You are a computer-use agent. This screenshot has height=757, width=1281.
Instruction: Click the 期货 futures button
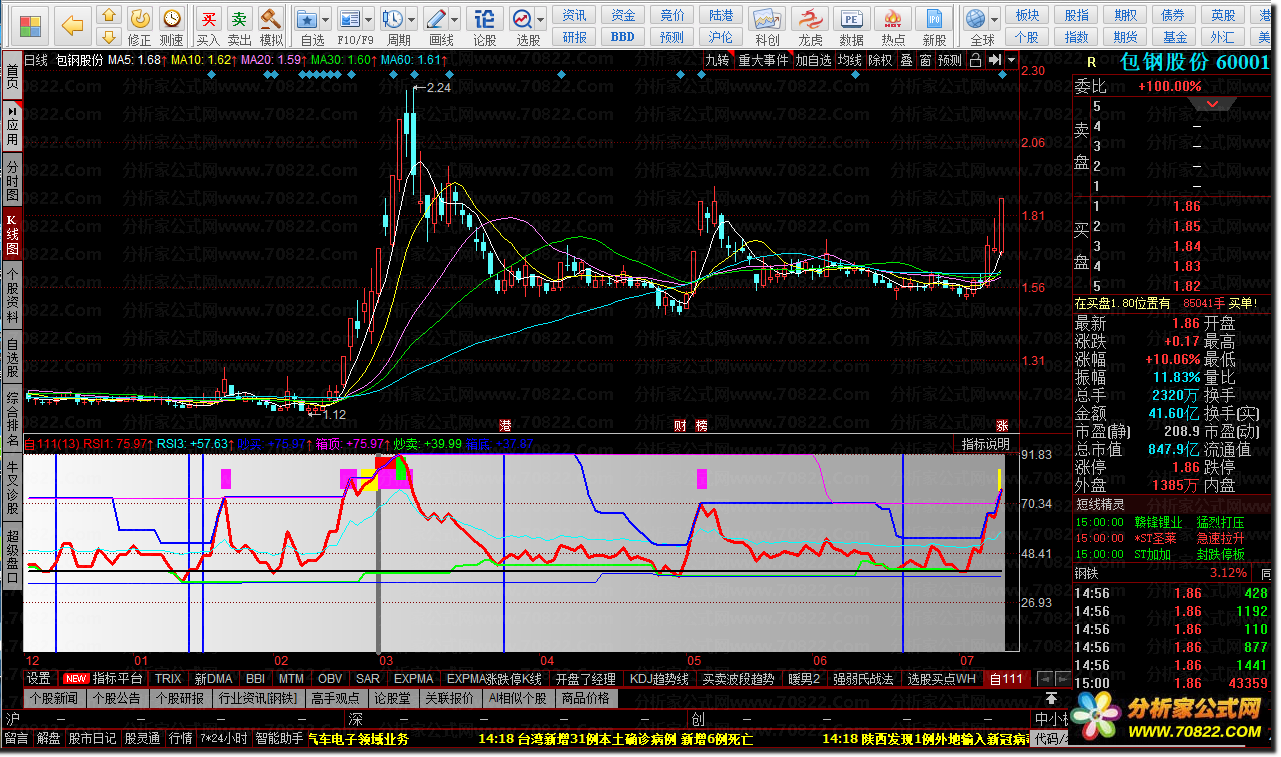(x=1125, y=37)
